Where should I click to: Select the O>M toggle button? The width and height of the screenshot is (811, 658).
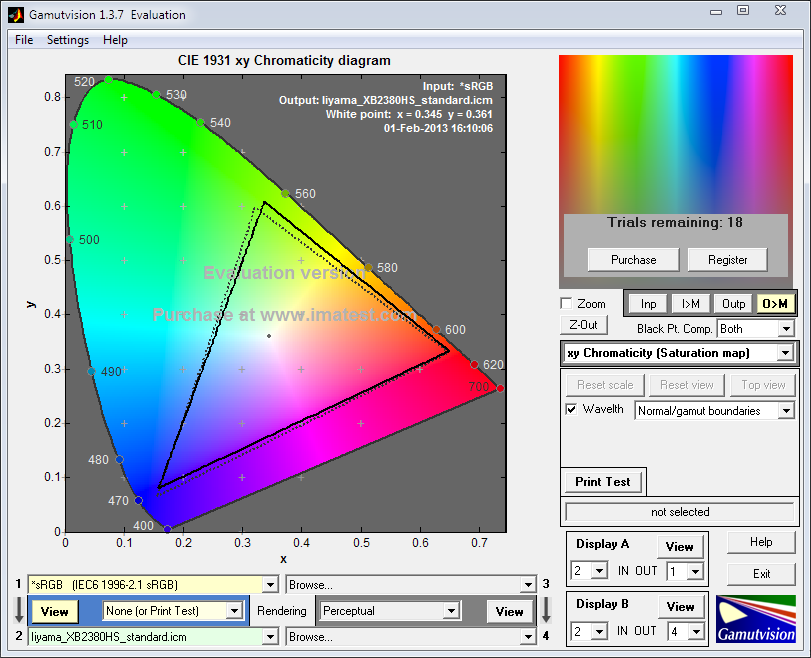click(x=774, y=303)
